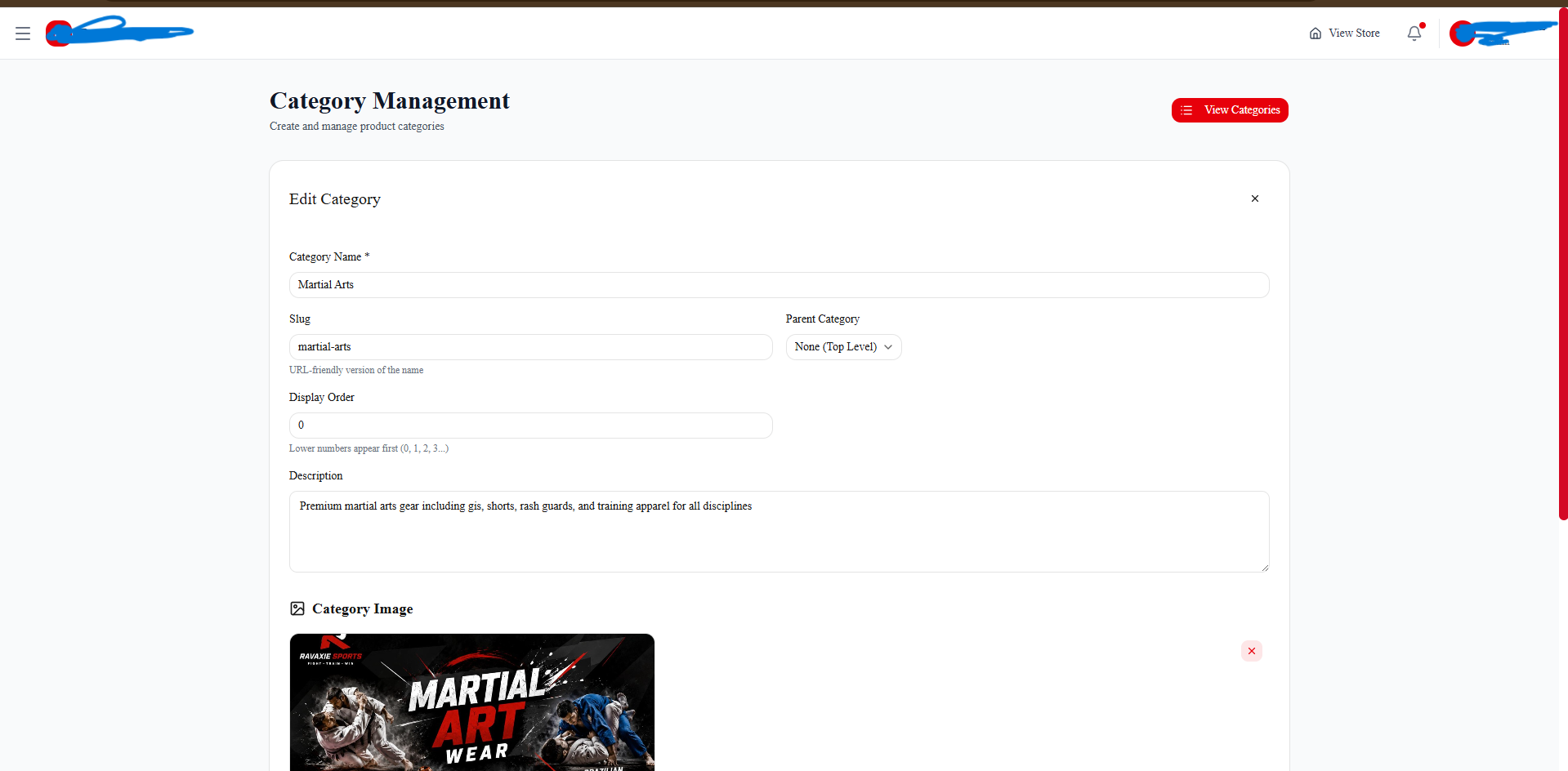This screenshot has height=771, width=1568.
Task: Click inside the Description textarea
Action: coord(779,532)
